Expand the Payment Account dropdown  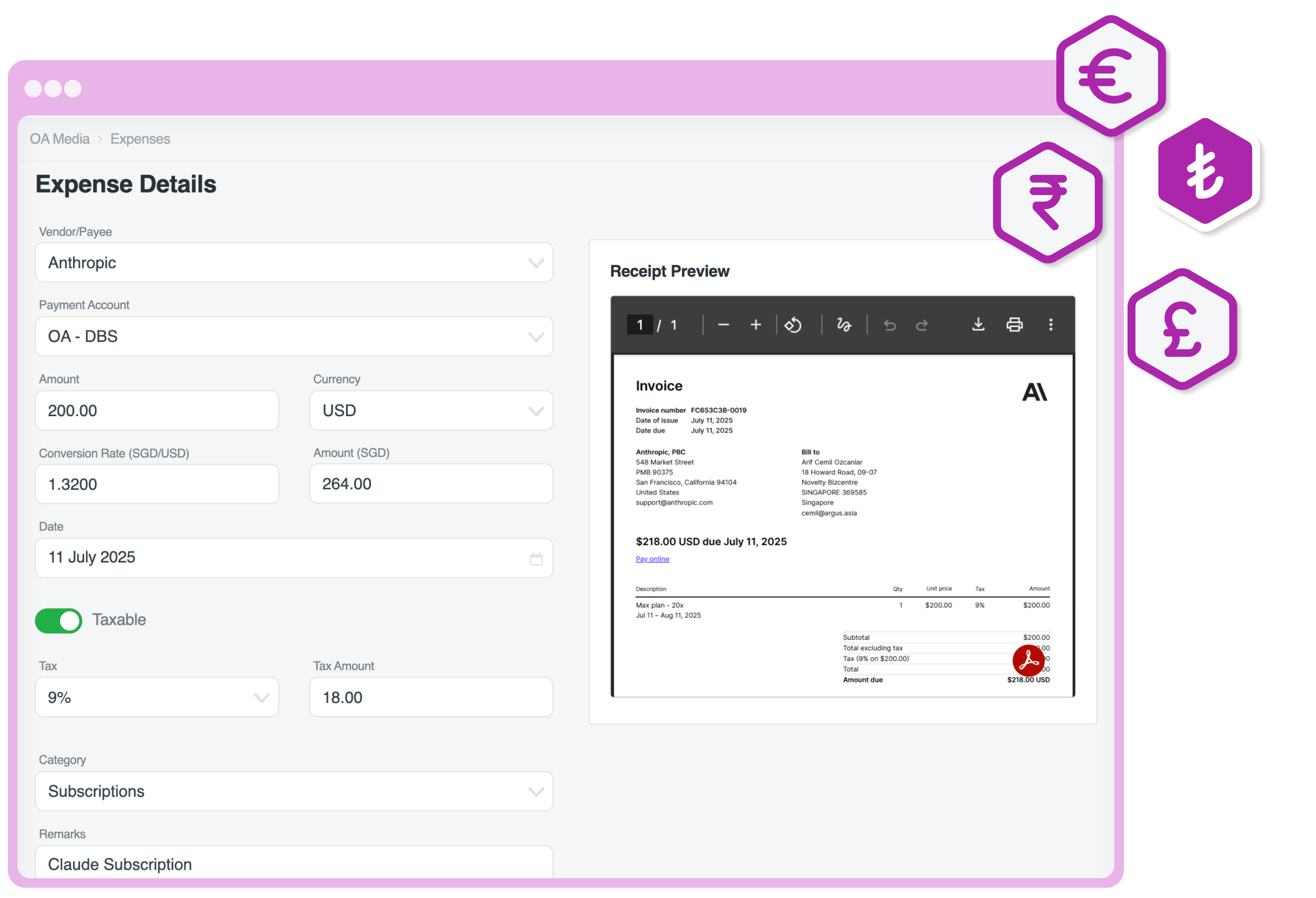coord(294,337)
